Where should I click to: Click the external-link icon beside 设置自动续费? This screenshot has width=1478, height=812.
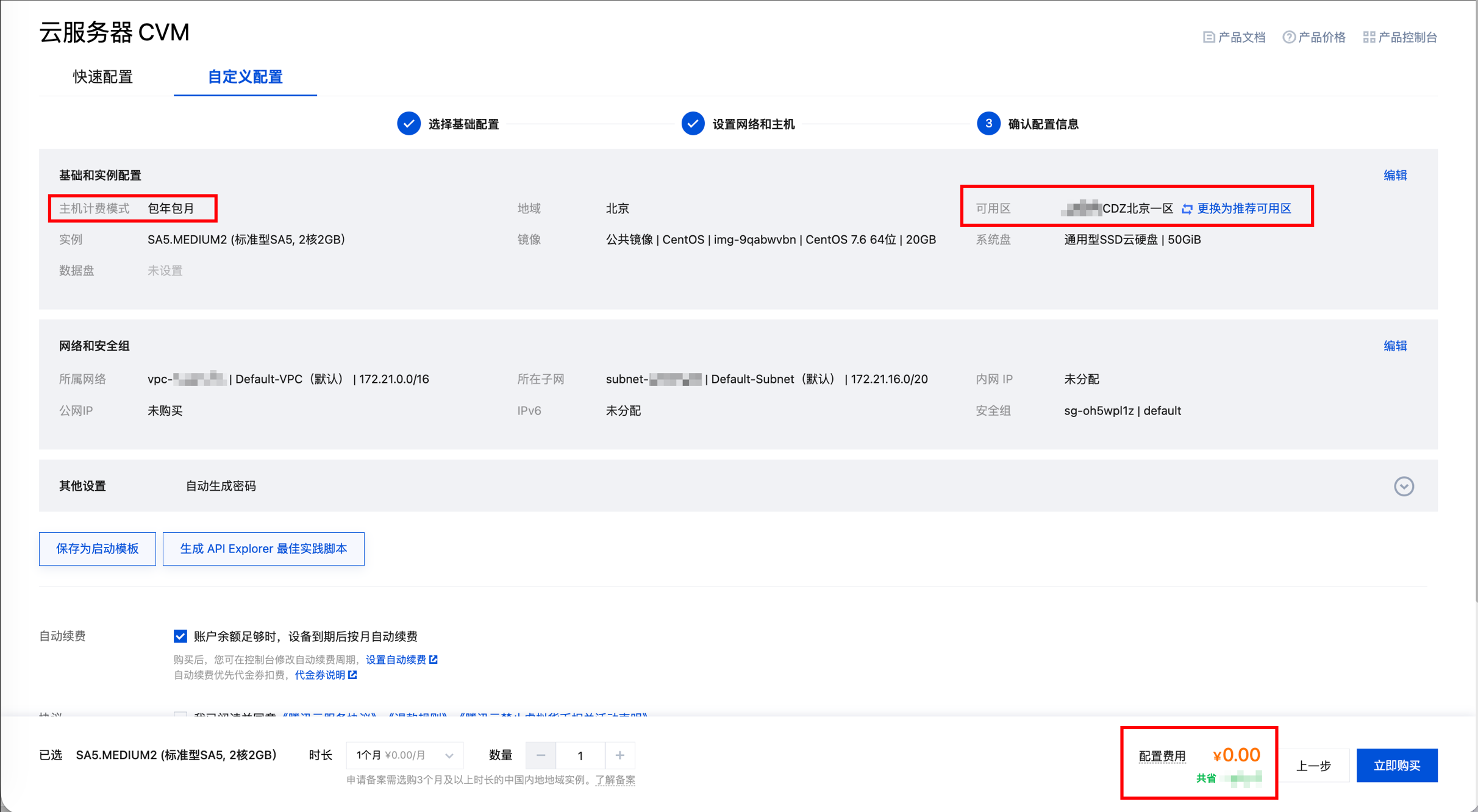[x=434, y=660]
